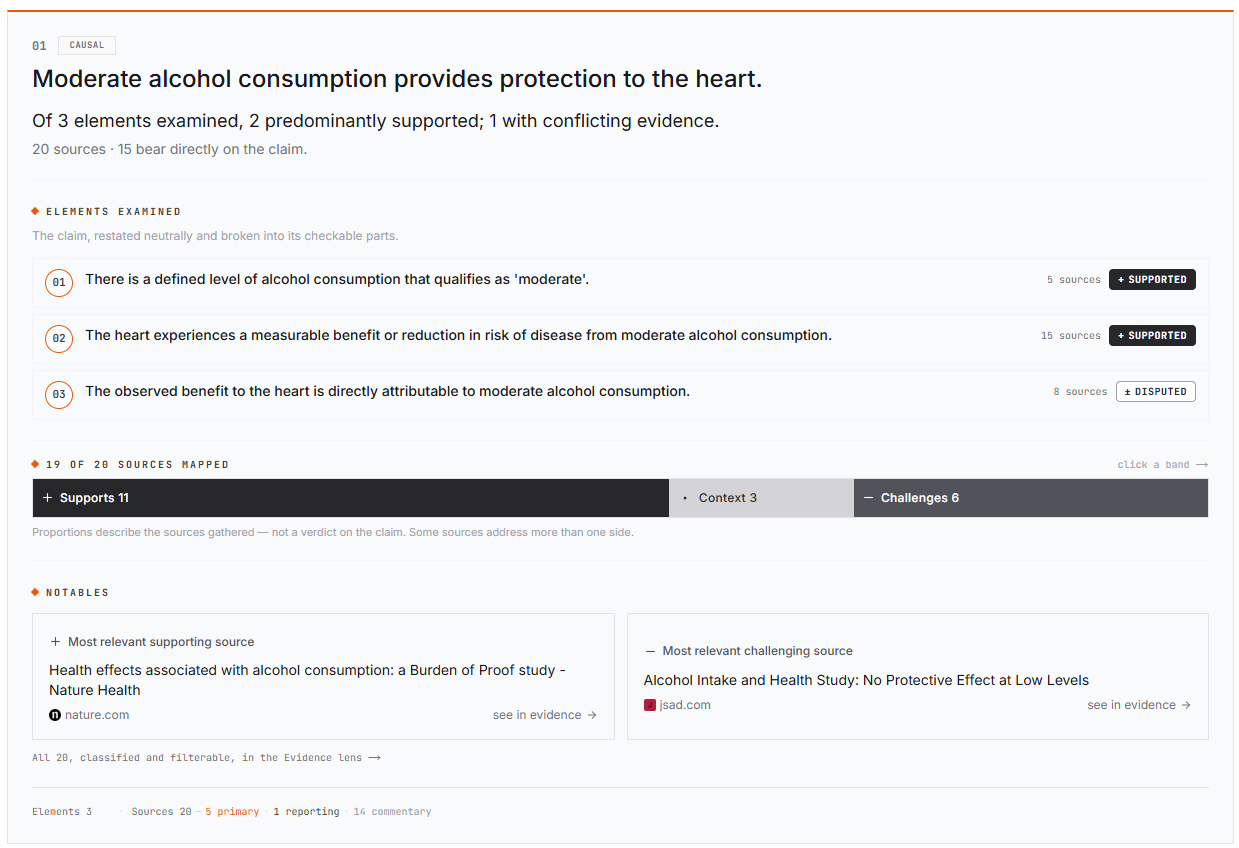Open 'see in evidence' for nature.com source
Screen dimensions: 1239x848
545,715
